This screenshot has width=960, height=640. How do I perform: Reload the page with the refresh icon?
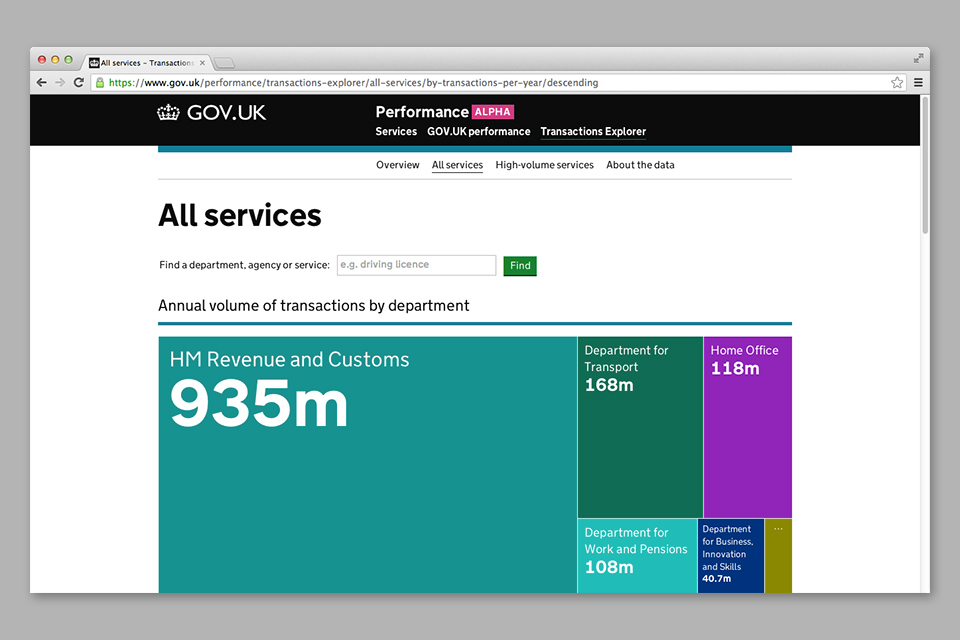pos(78,83)
